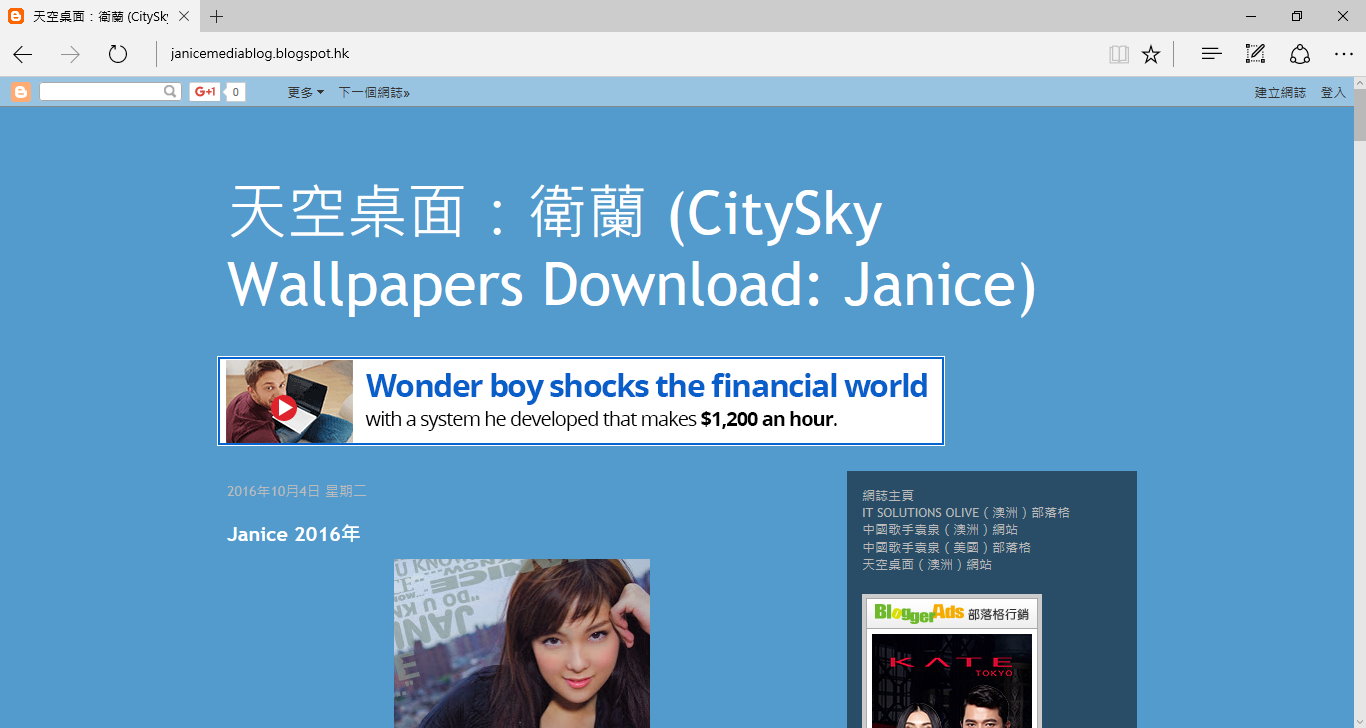This screenshot has height=728, width=1366.
Task: Click the Janice 2016 photo thumbnail
Action: [x=522, y=645]
